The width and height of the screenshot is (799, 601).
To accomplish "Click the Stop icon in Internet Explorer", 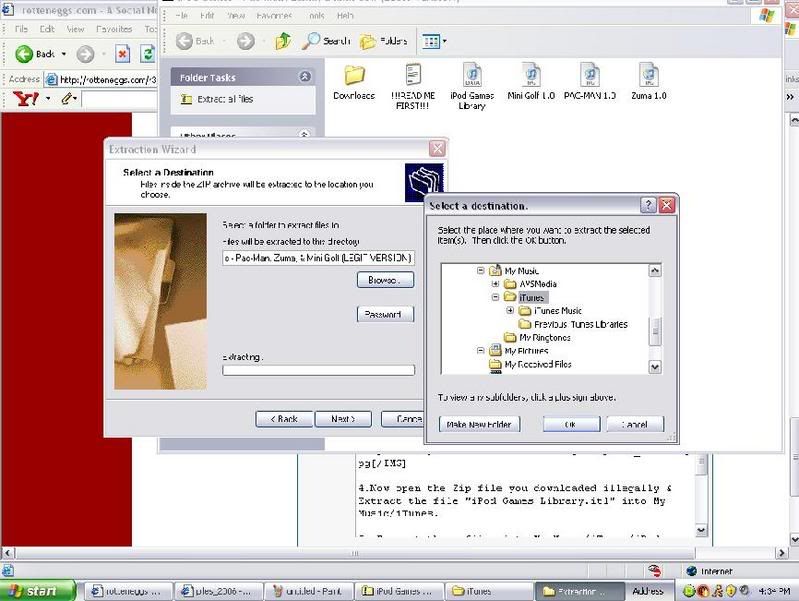I will click(122, 54).
